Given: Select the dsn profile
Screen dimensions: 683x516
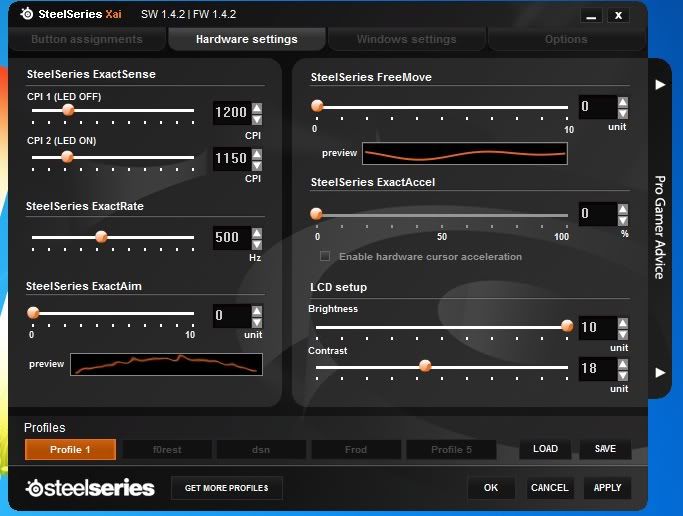Looking at the screenshot, I should pyautogui.click(x=261, y=449).
